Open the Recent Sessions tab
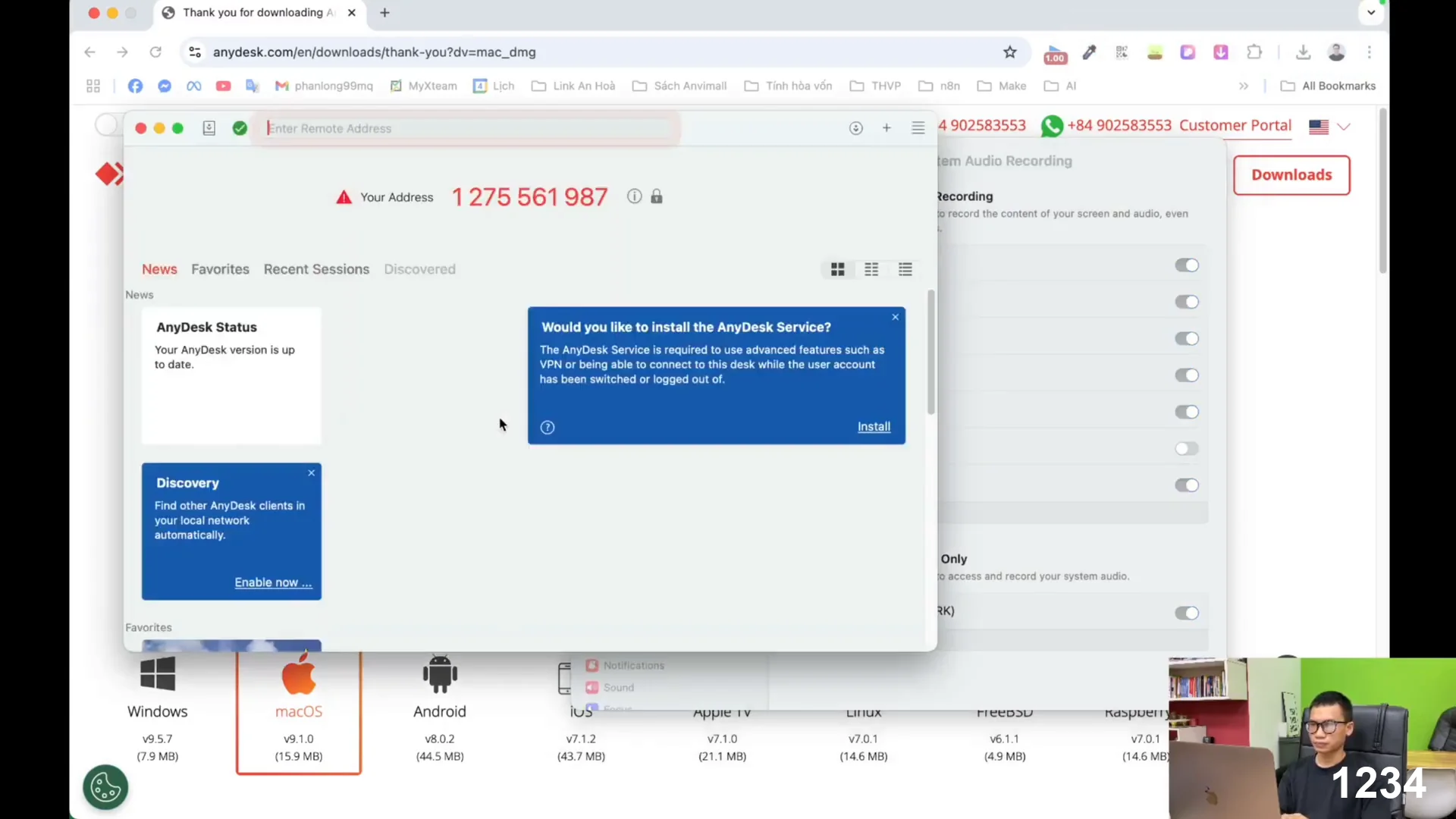 (x=316, y=269)
